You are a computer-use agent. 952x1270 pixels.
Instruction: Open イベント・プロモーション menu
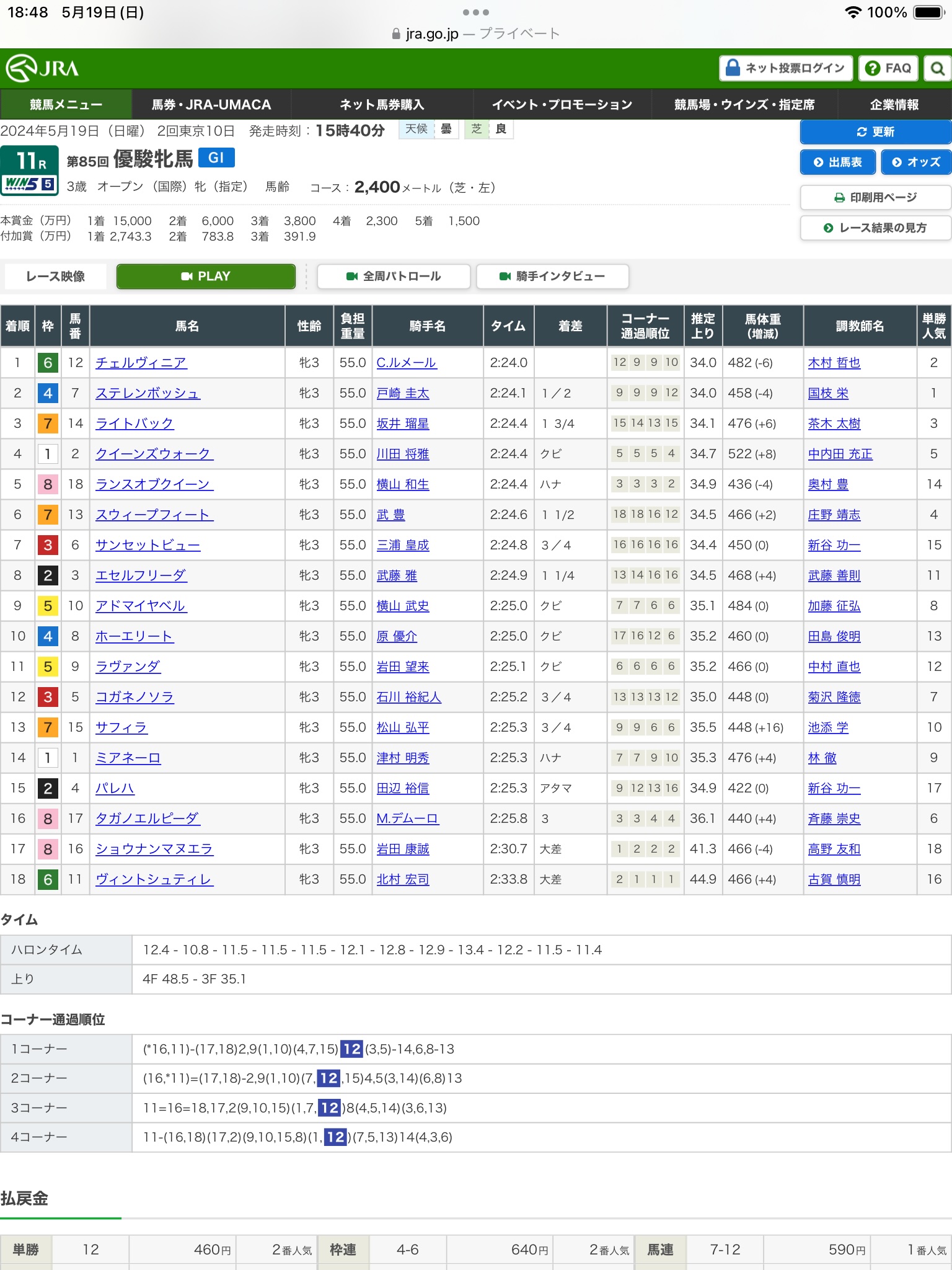[x=562, y=104]
